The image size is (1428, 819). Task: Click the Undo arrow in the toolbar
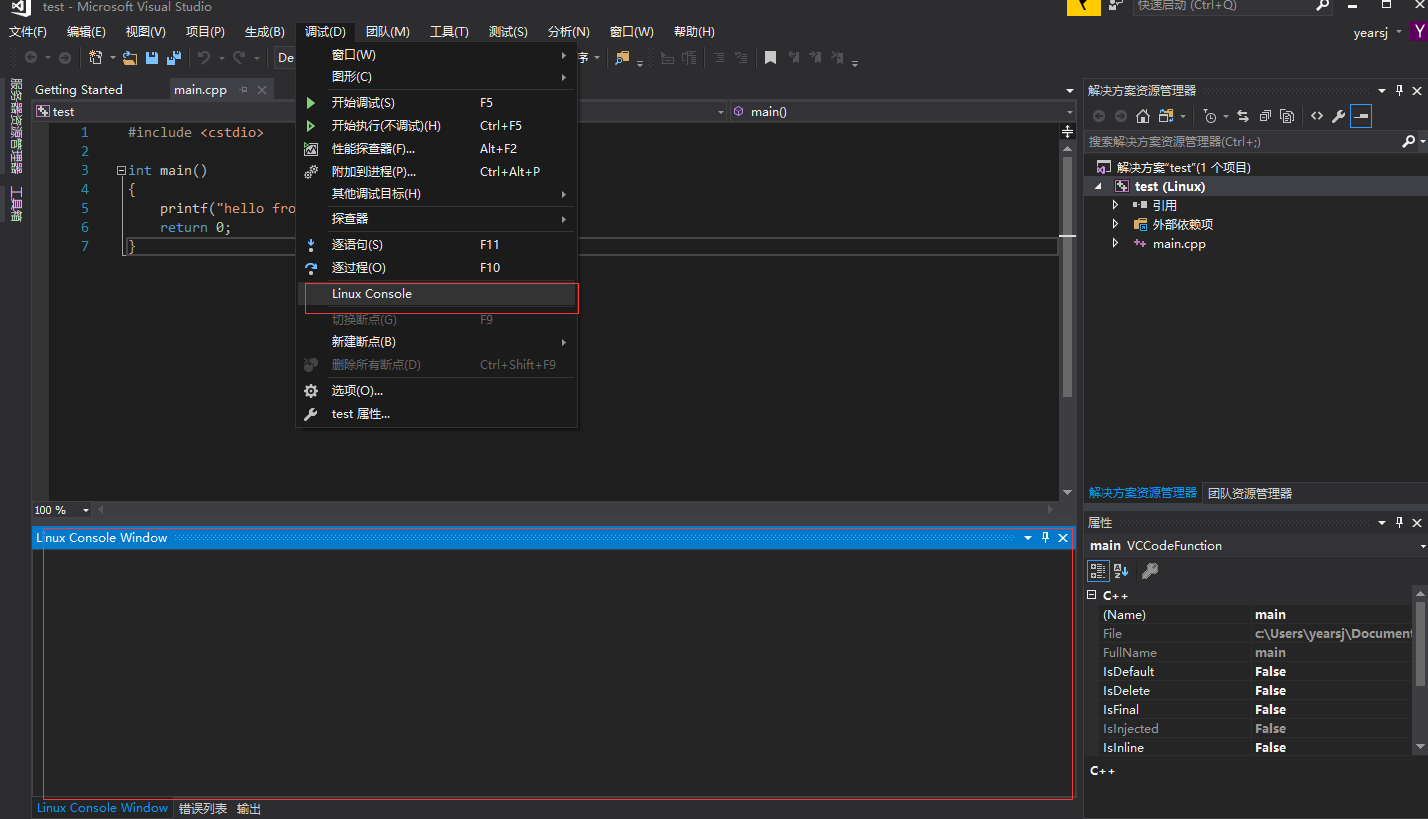point(204,58)
